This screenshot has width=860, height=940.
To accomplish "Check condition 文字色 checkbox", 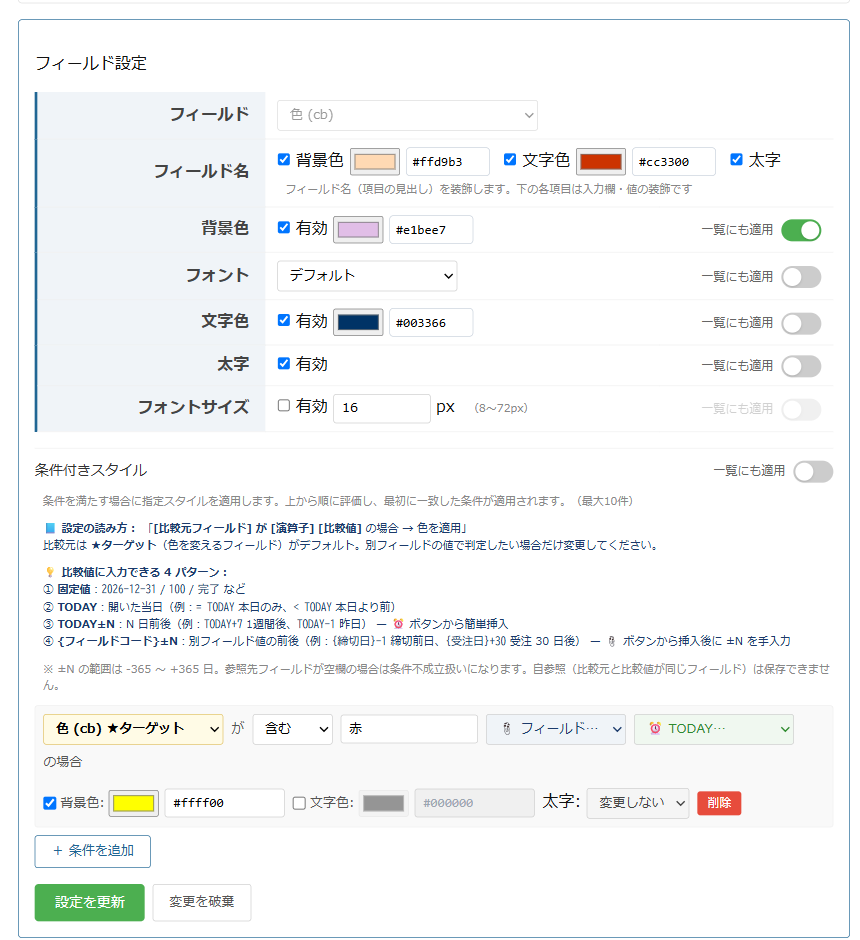I will 299,803.
